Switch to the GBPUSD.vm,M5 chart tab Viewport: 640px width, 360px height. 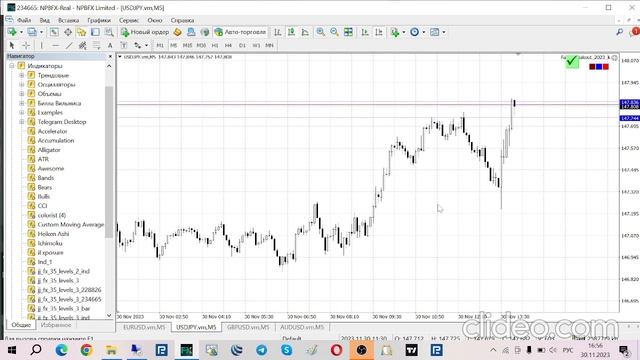click(248, 327)
